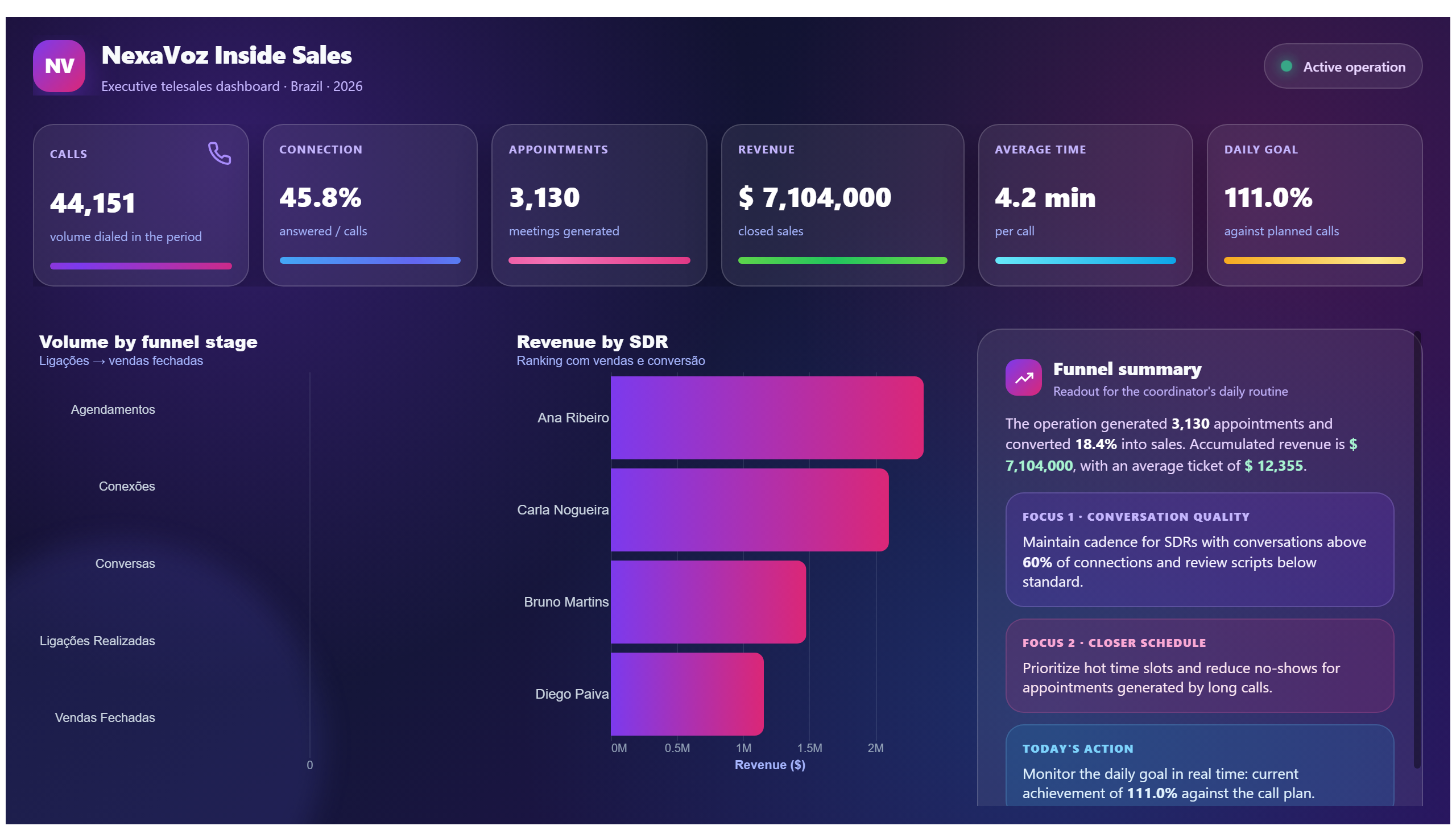Click the Calls progress bar
Screen dimensions: 1456x830
141,266
